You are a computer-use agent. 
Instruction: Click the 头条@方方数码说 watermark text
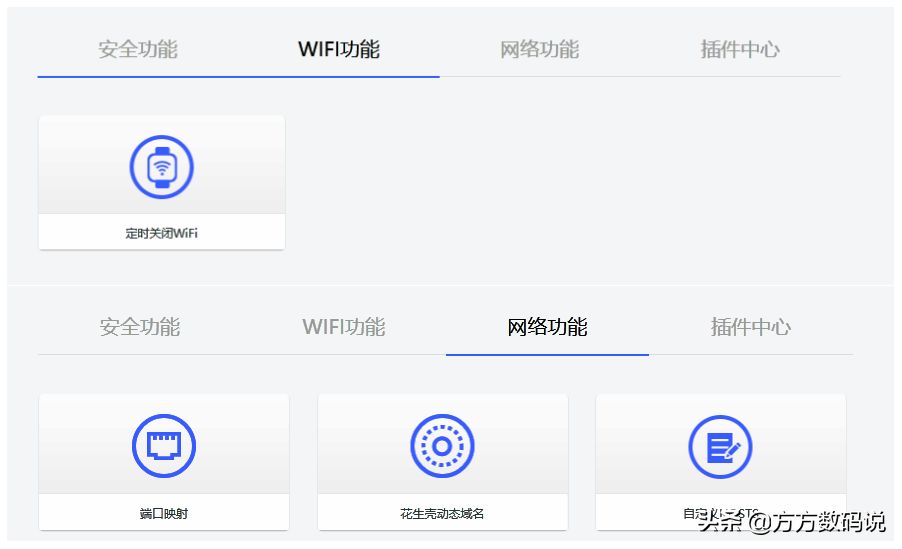coord(792,522)
